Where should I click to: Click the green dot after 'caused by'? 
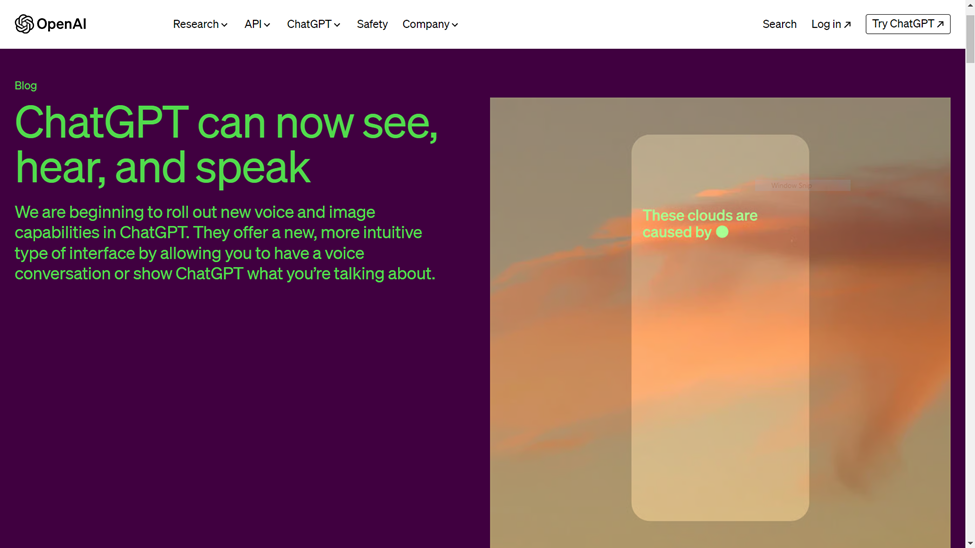tap(722, 231)
